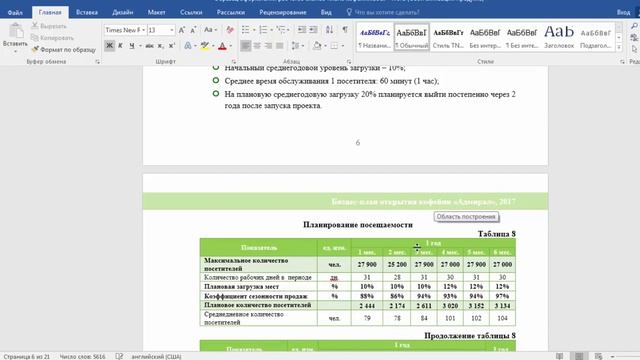Increase font size with grow-font icon

tap(182, 30)
